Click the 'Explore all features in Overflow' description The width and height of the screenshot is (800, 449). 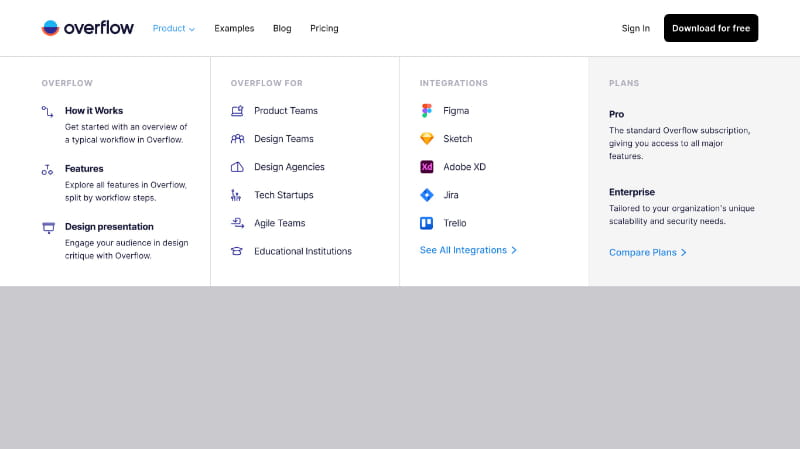click(126, 191)
